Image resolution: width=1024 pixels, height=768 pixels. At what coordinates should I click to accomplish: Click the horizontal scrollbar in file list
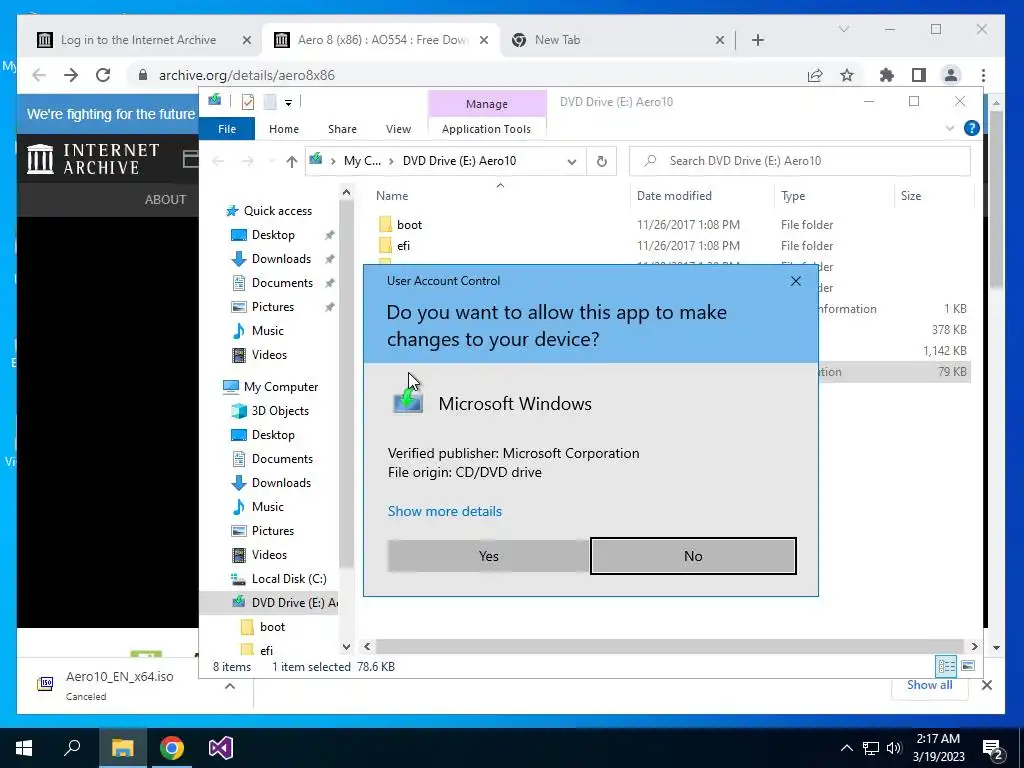[x=670, y=647]
